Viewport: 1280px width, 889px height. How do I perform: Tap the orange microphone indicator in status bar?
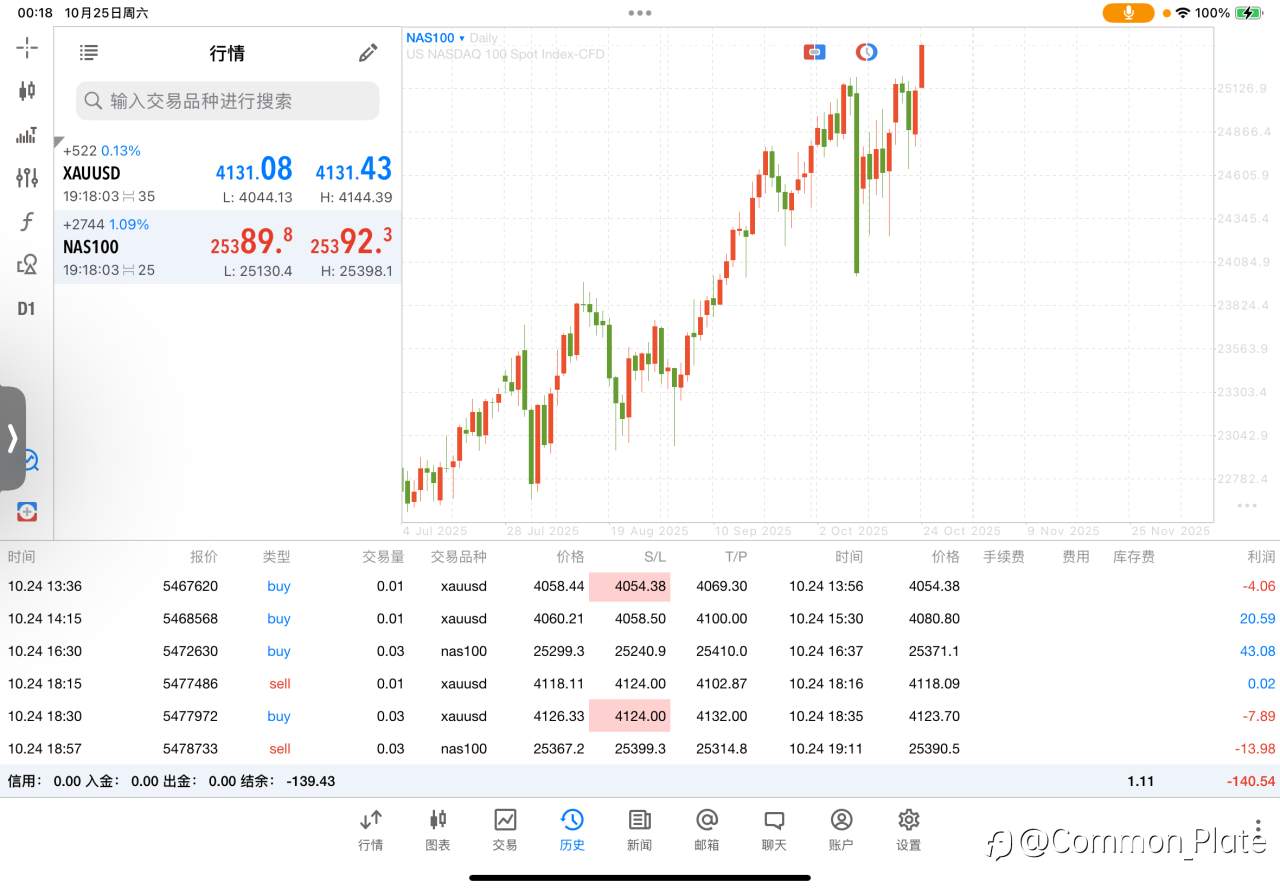point(1128,13)
